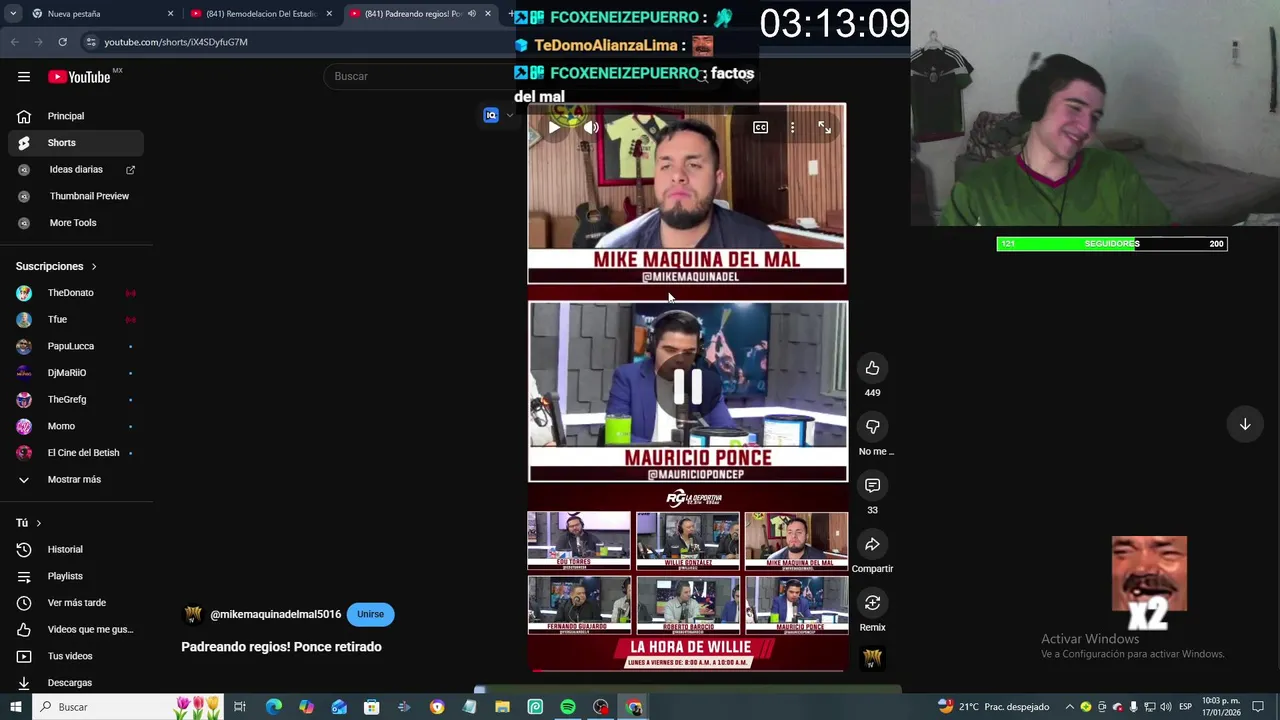1280x720 pixels.
Task: Open Task View from the taskbar
Action: (x=240, y=707)
